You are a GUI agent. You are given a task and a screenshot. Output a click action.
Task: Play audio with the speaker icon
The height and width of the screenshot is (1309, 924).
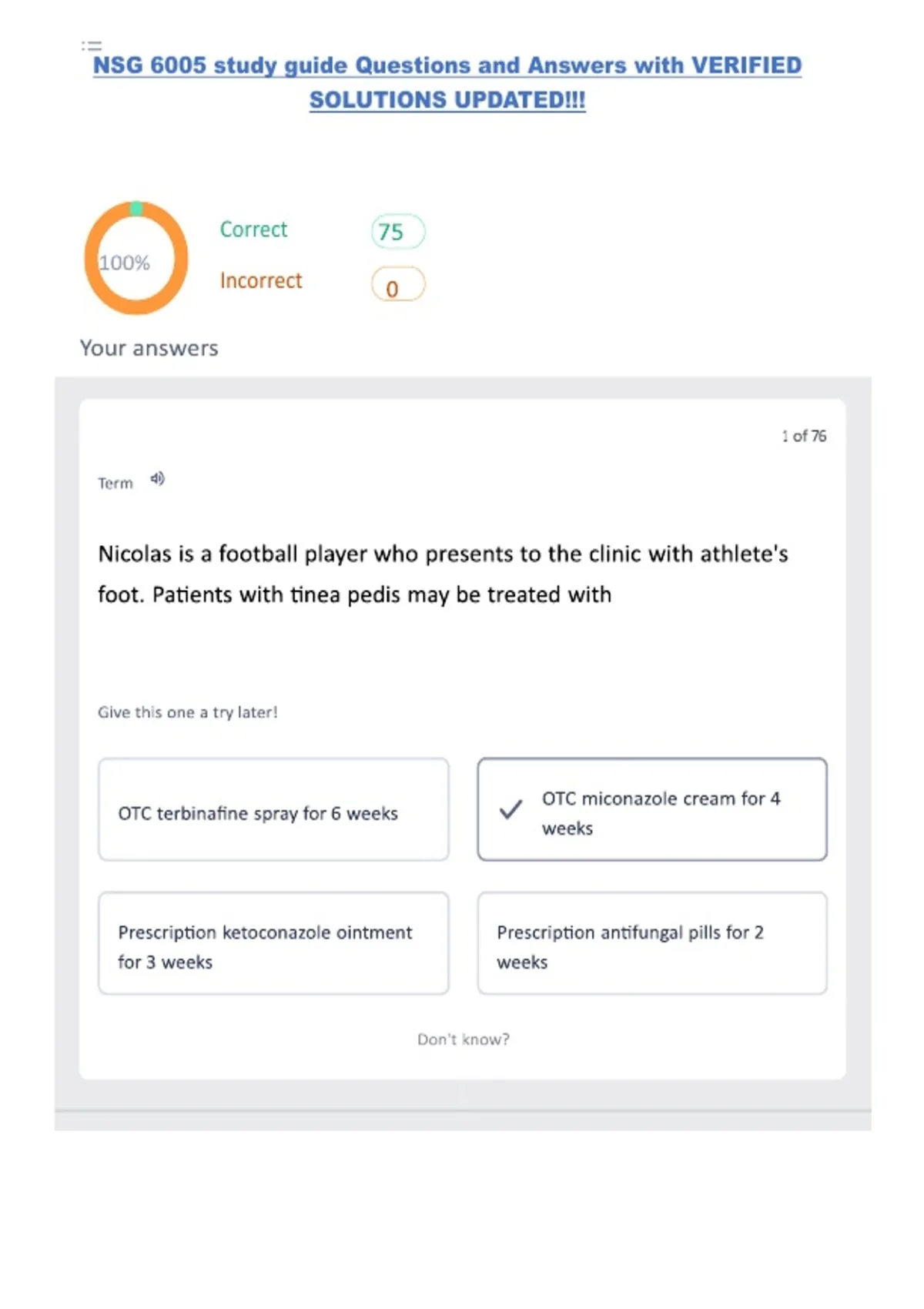[x=157, y=479]
